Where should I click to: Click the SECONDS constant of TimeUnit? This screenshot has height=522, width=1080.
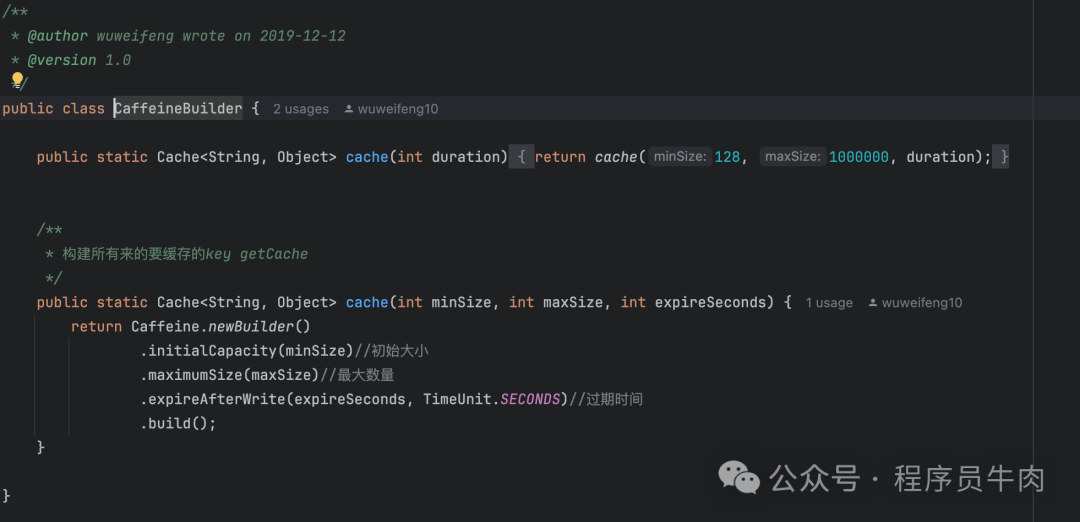tap(530, 399)
